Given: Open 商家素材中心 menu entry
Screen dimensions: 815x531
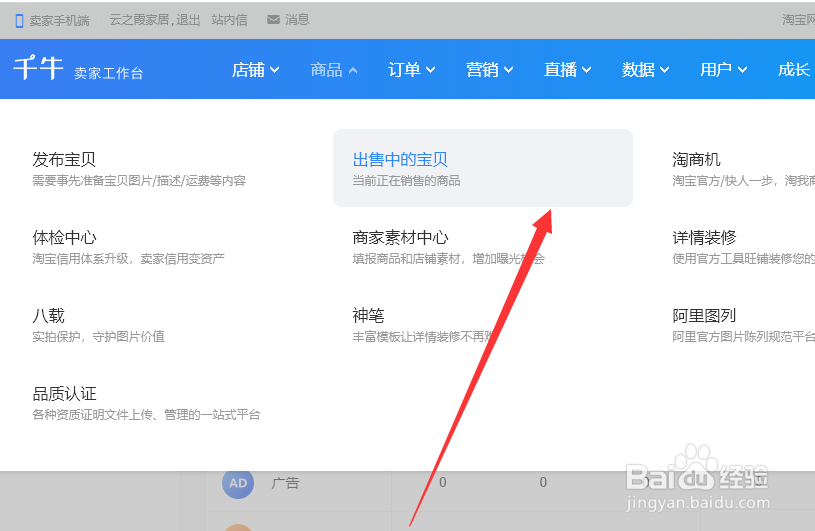Looking at the screenshot, I should (x=400, y=237).
